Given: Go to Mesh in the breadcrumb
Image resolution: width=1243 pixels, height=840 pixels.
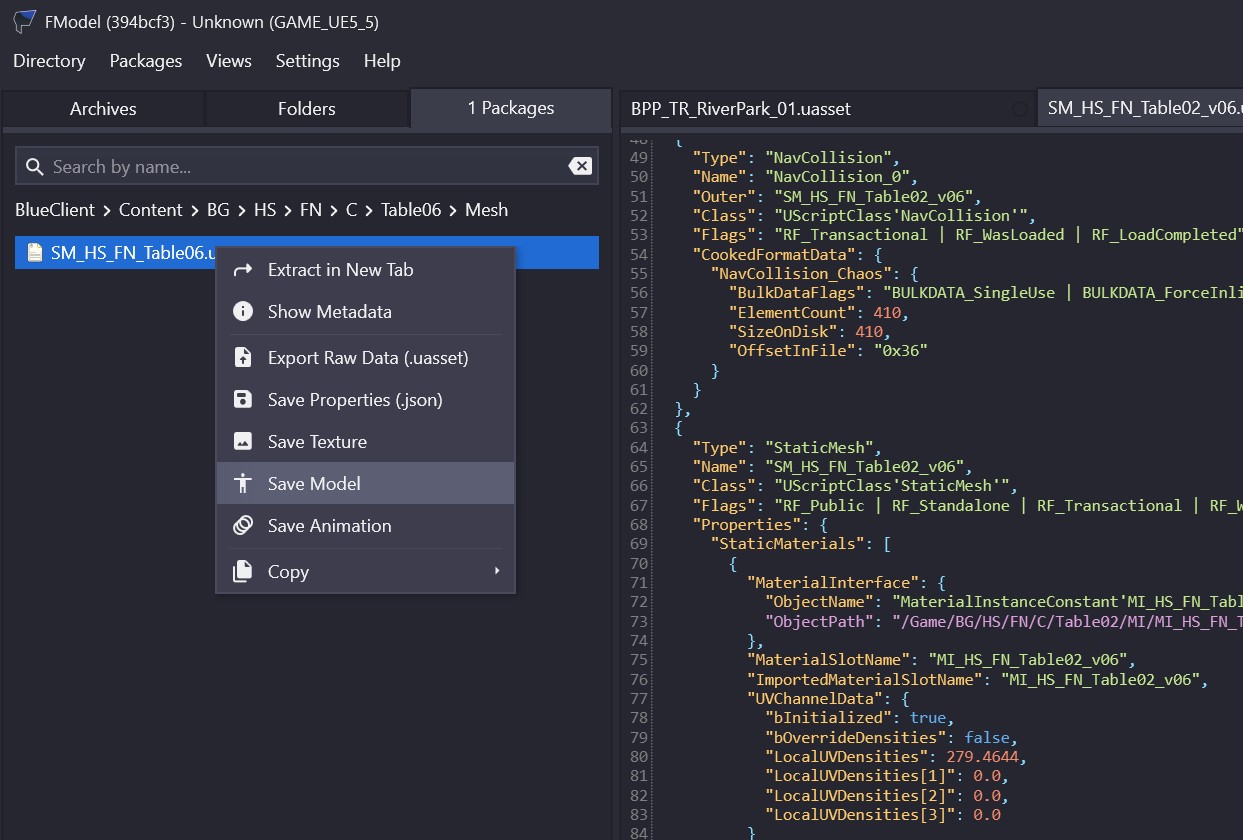Looking at the screenshot, I should pos(487,210).
